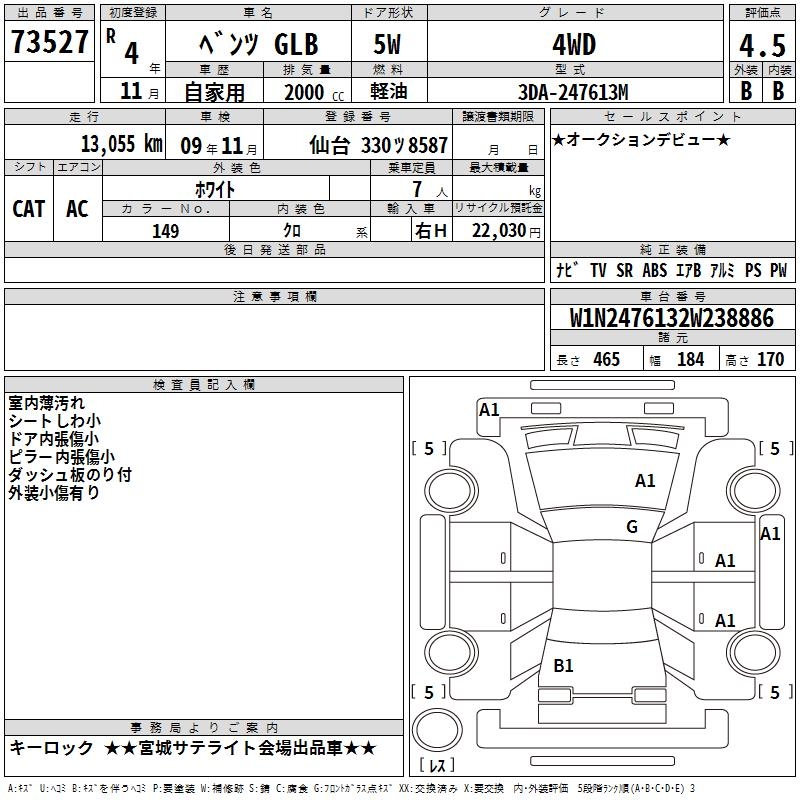Select the shift type CAT
Image resolution: width=800 pixels, height=800 pixels.
point(29,209)
